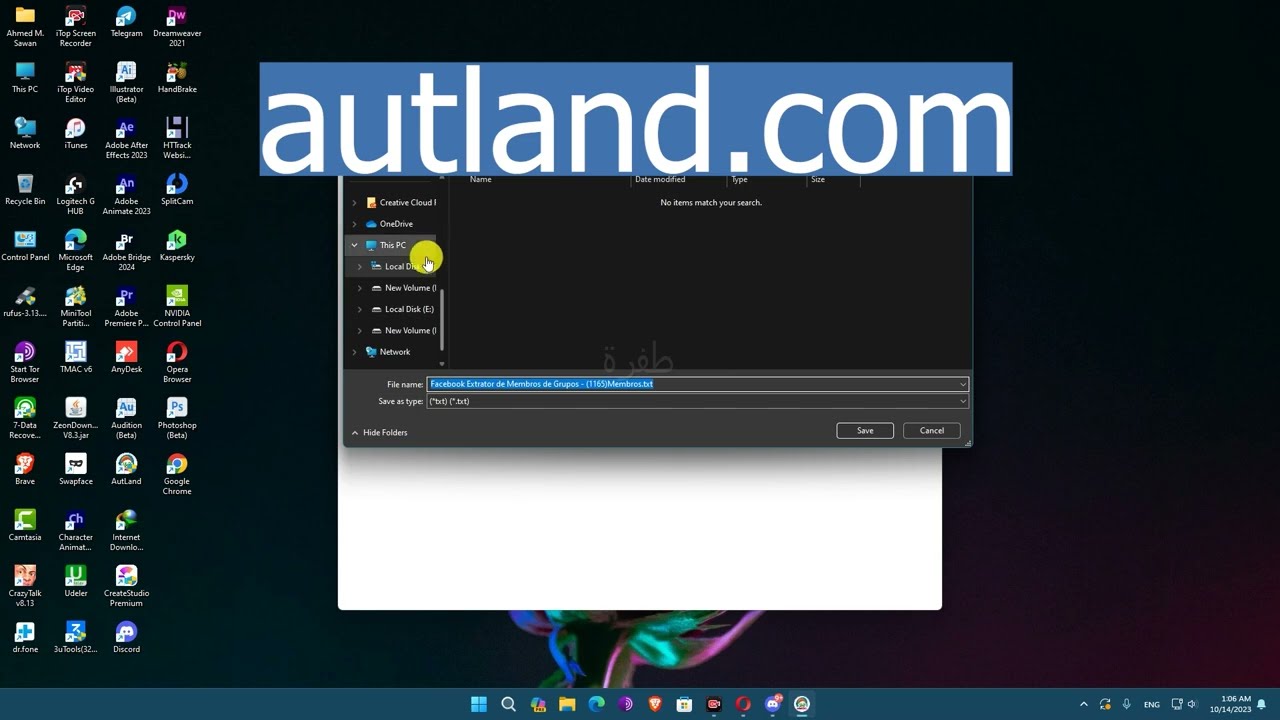Open Microsoft Store from the taskbar
Screen dimensions: 1280x720
tap(684, 704)
